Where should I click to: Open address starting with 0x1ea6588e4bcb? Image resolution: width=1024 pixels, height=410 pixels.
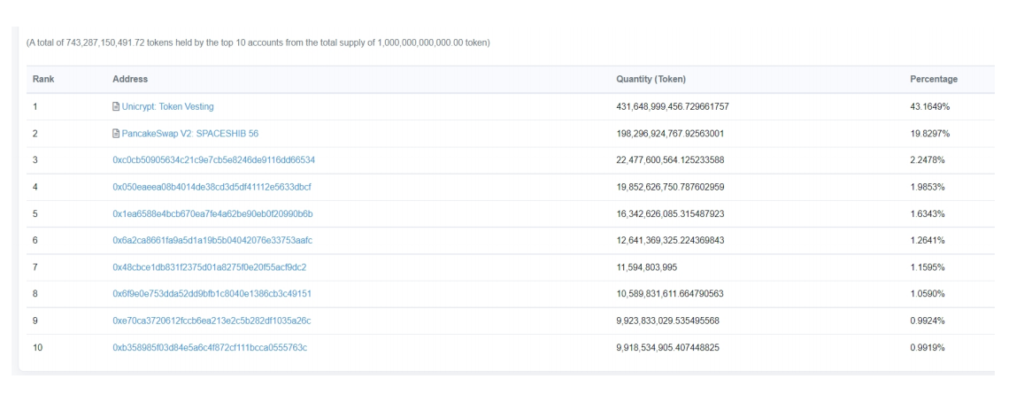[213, 213]
